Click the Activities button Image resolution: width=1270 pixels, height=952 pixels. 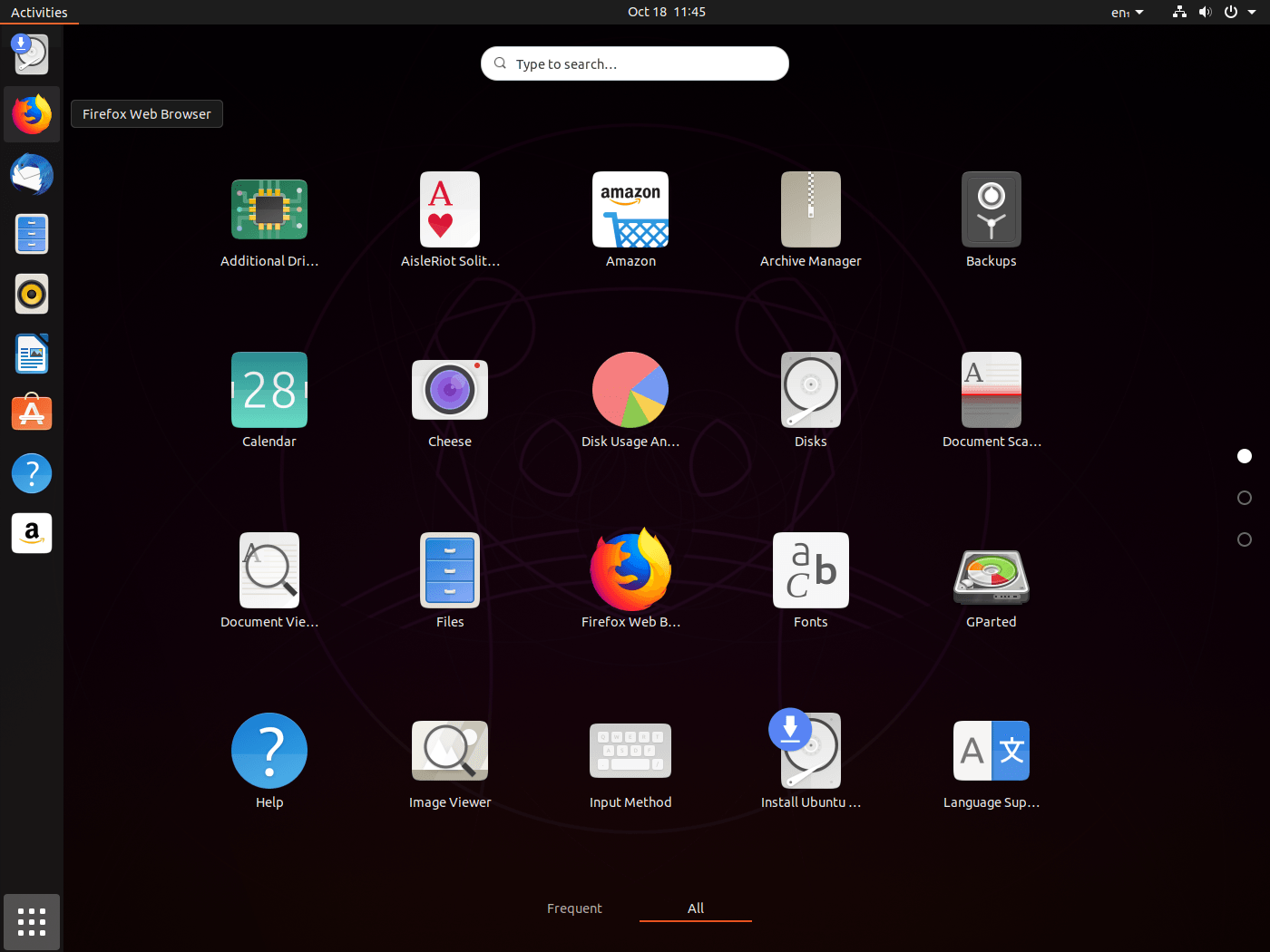coord(39,12)
